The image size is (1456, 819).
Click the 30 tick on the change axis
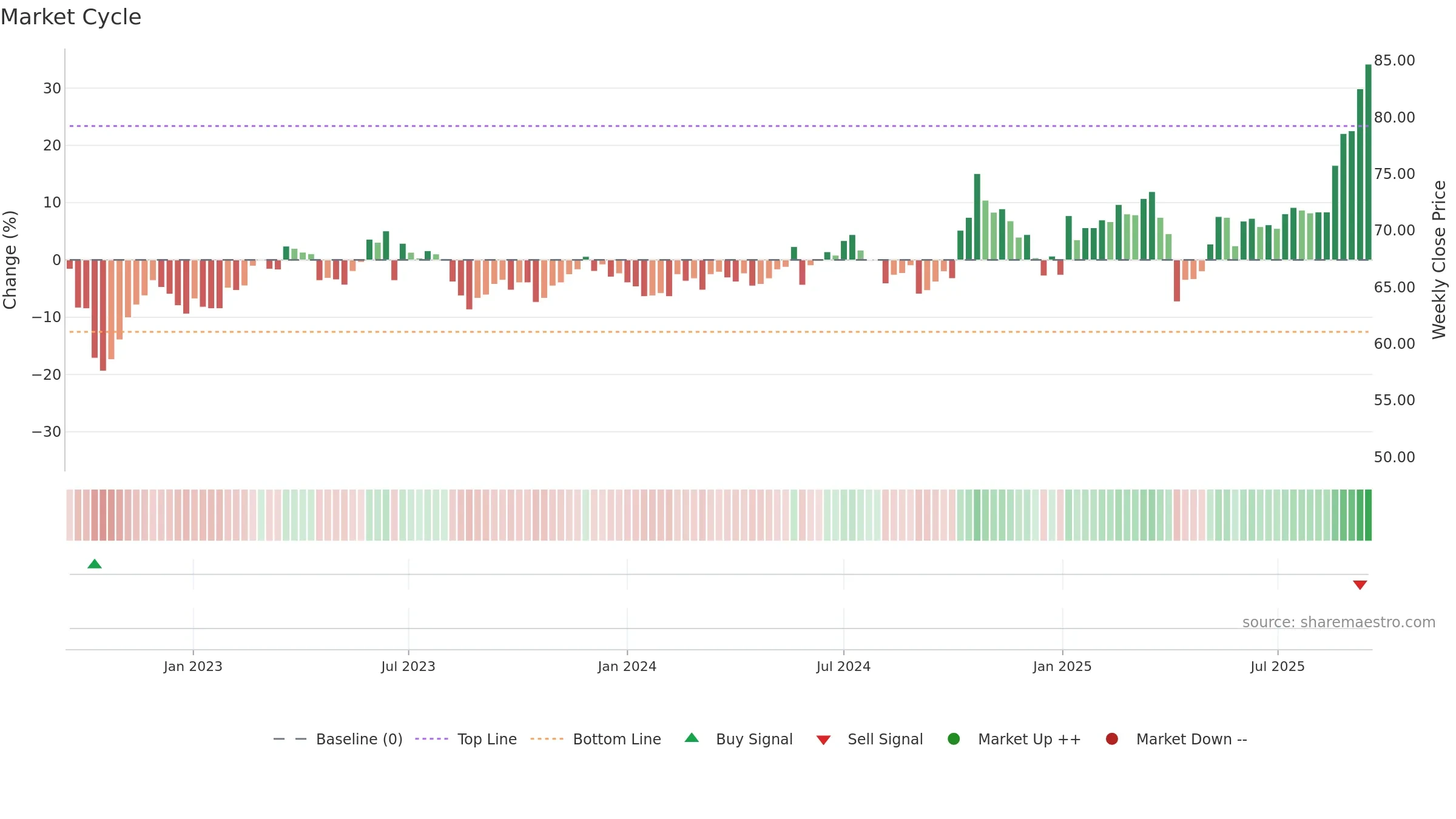(52, 89)
